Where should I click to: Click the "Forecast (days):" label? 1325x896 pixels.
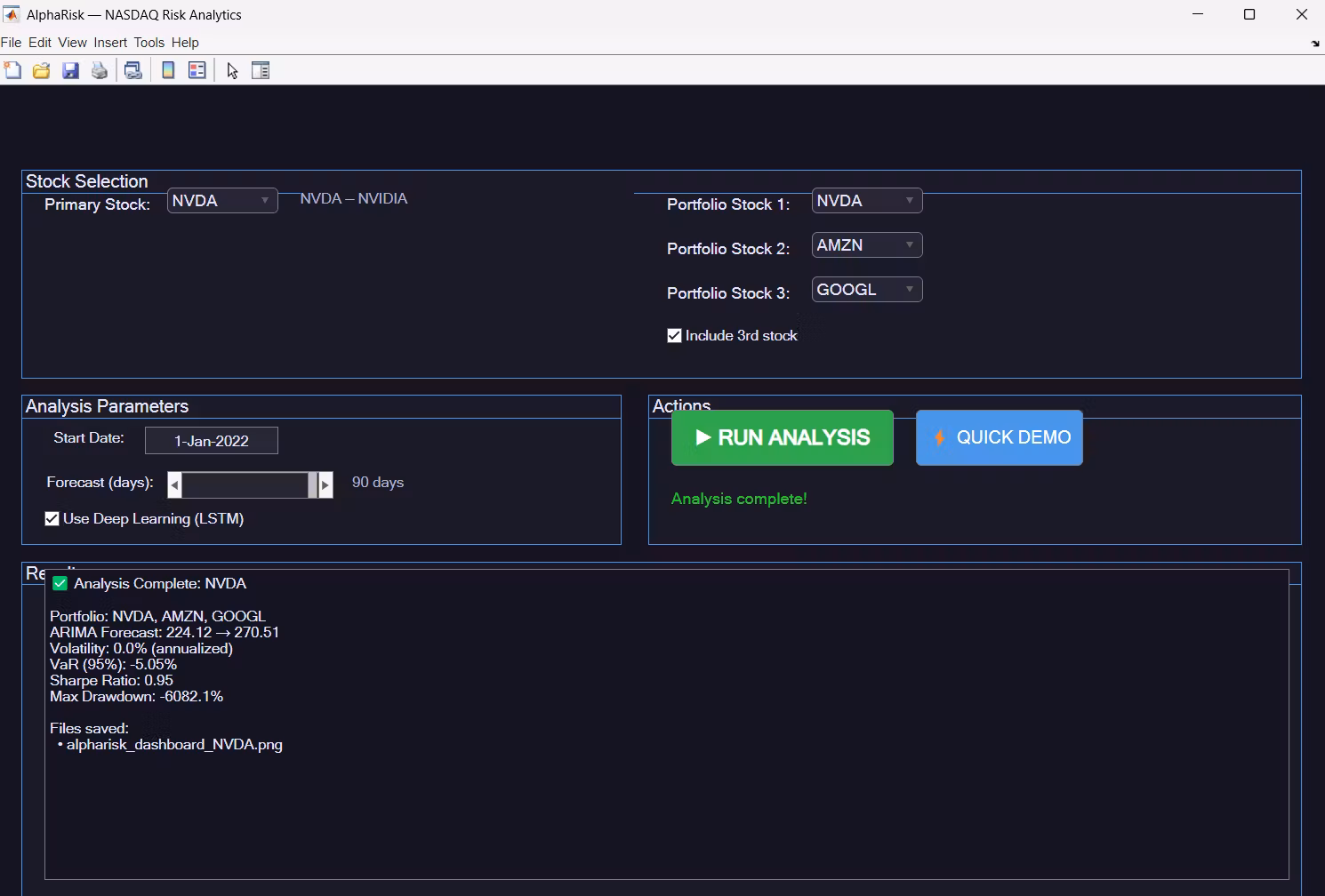tap(100, 482)
